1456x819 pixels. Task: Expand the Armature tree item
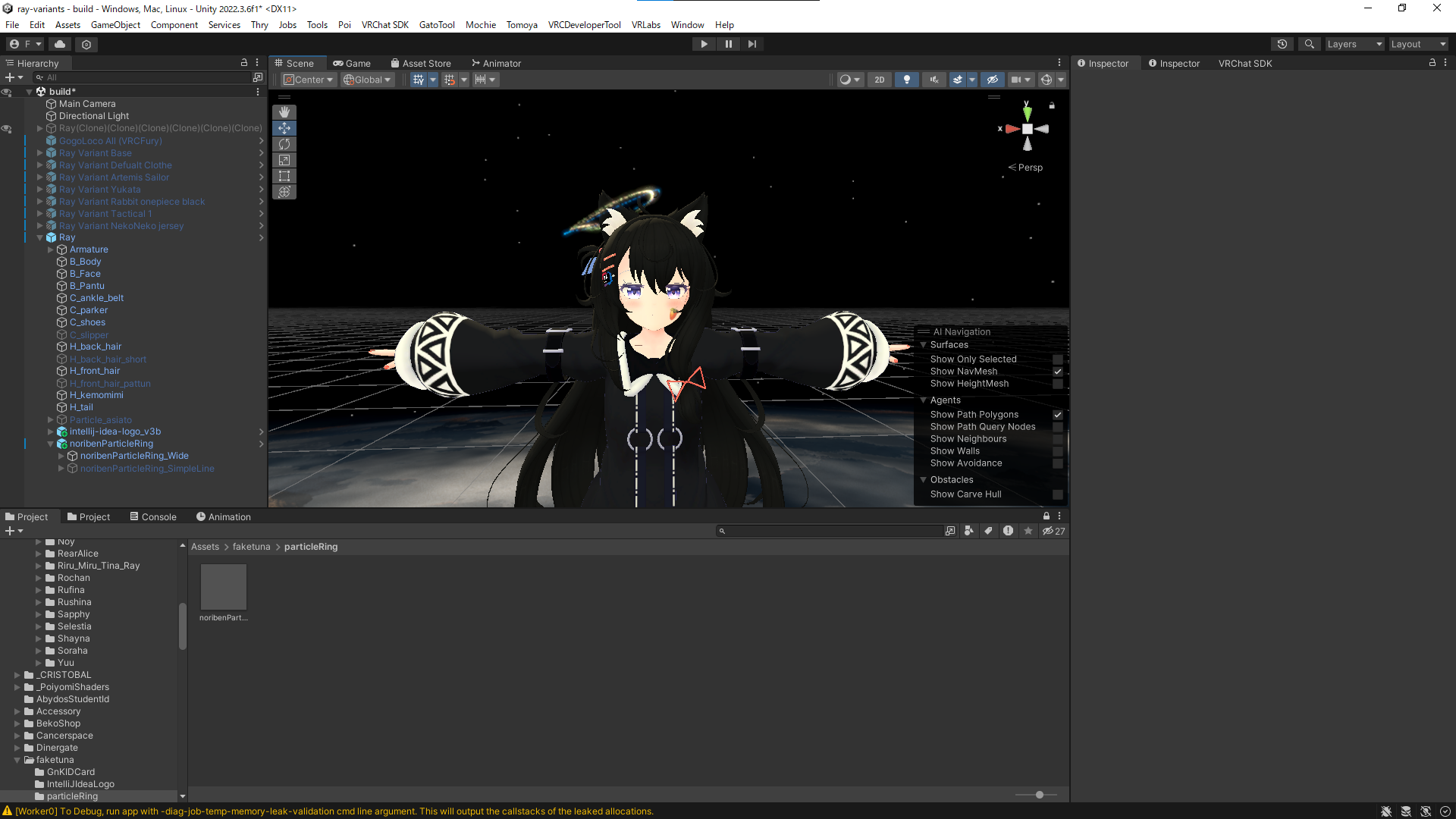click(x=51, y=249)
